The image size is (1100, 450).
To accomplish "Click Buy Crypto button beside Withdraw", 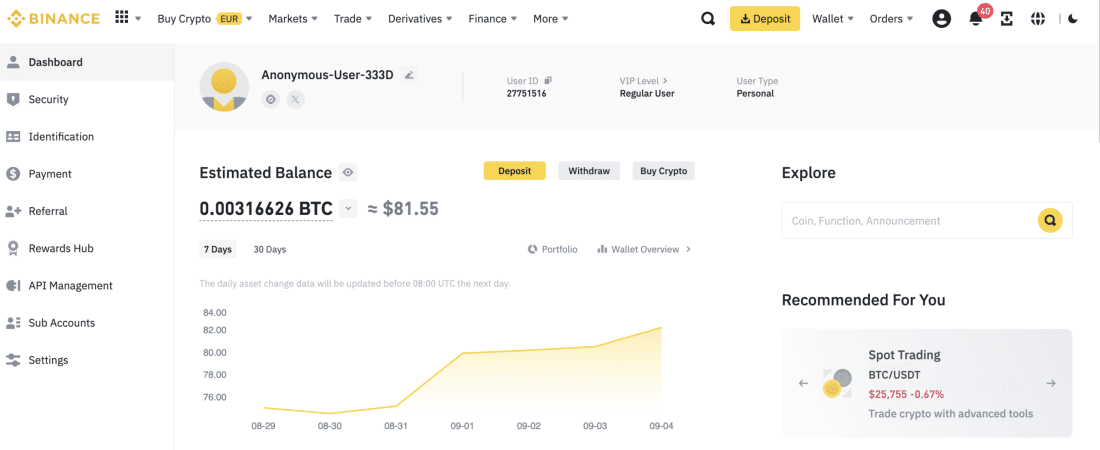I will click(x=663, y=171).
